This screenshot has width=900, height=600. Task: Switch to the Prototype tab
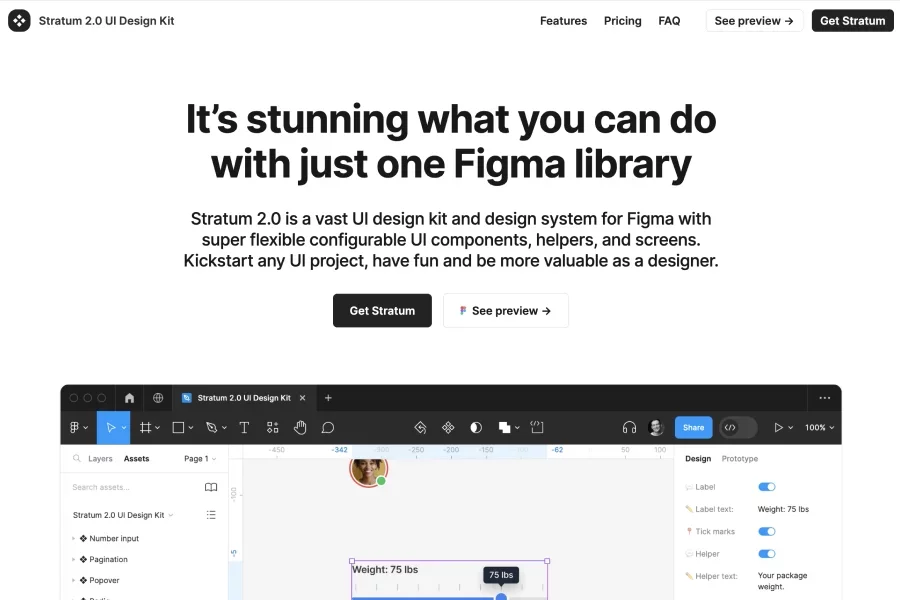tap(739, 459)
